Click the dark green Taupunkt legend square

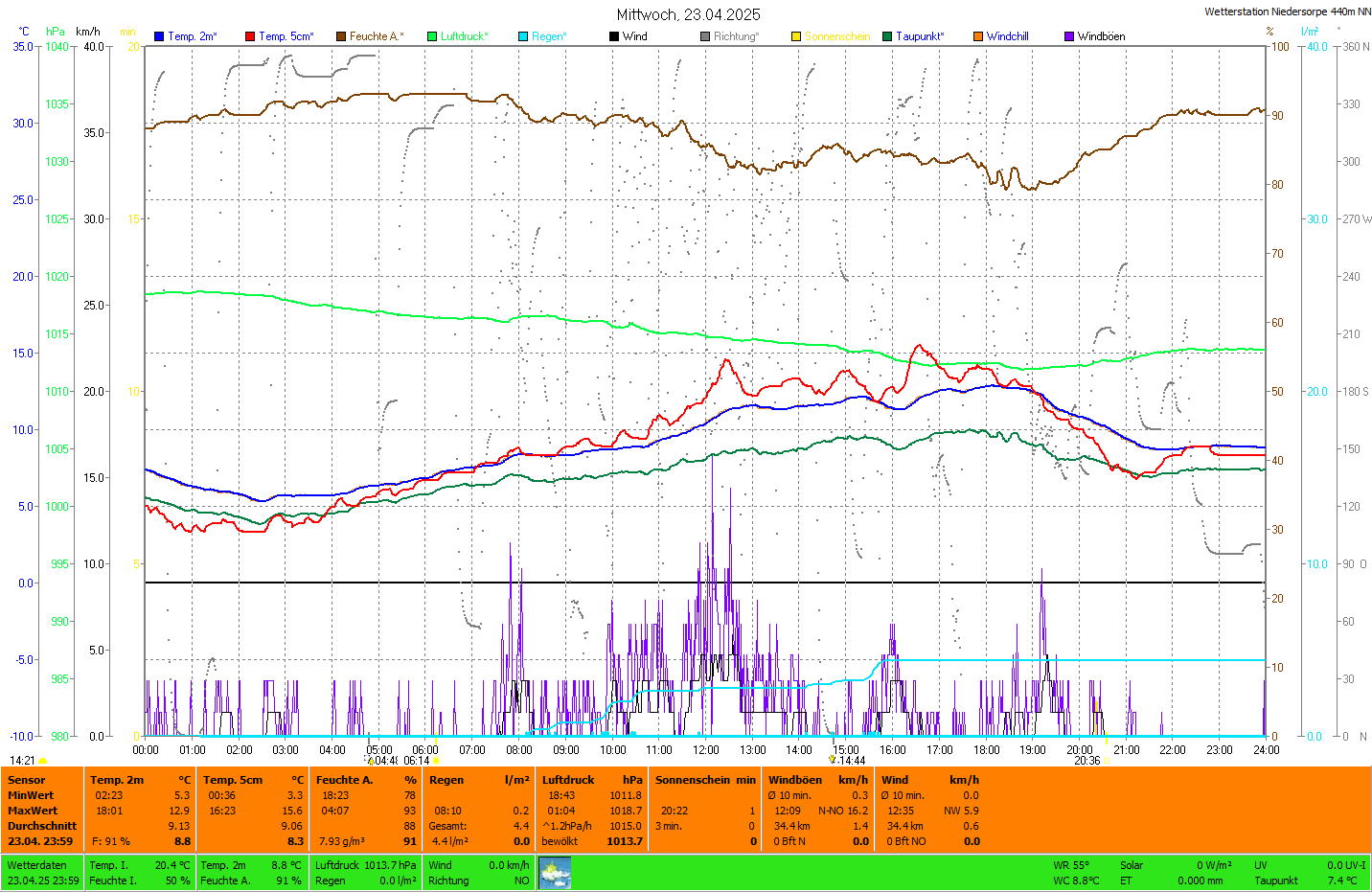[x=887, y=36]
